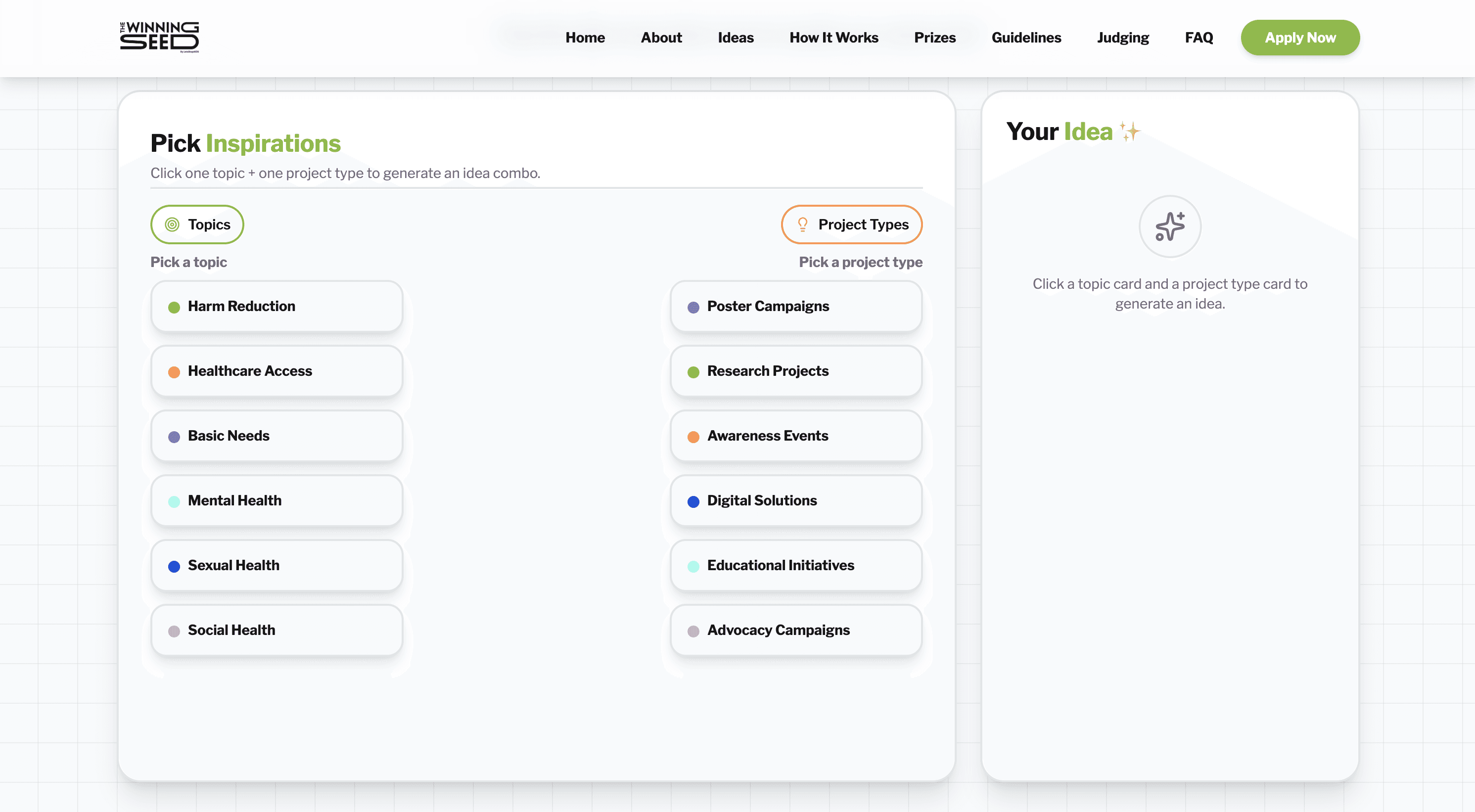Choose the Poster Campaigns project type
Image resolution: width=1475 pixels, height=812 pixels.
[x=795, y=307]
